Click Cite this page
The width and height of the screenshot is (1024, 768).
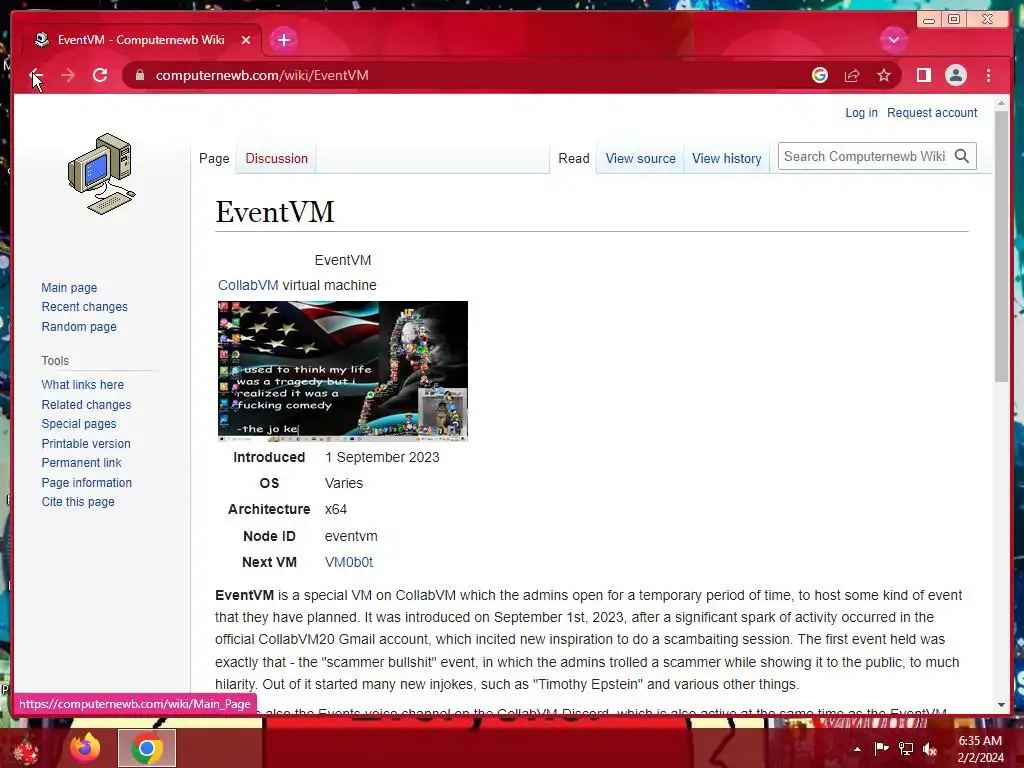pos(78,502)
